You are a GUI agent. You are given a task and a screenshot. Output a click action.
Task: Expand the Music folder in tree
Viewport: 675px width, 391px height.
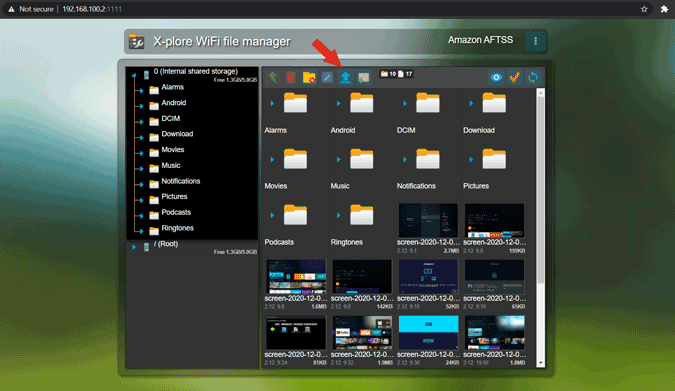click(141, 169)
